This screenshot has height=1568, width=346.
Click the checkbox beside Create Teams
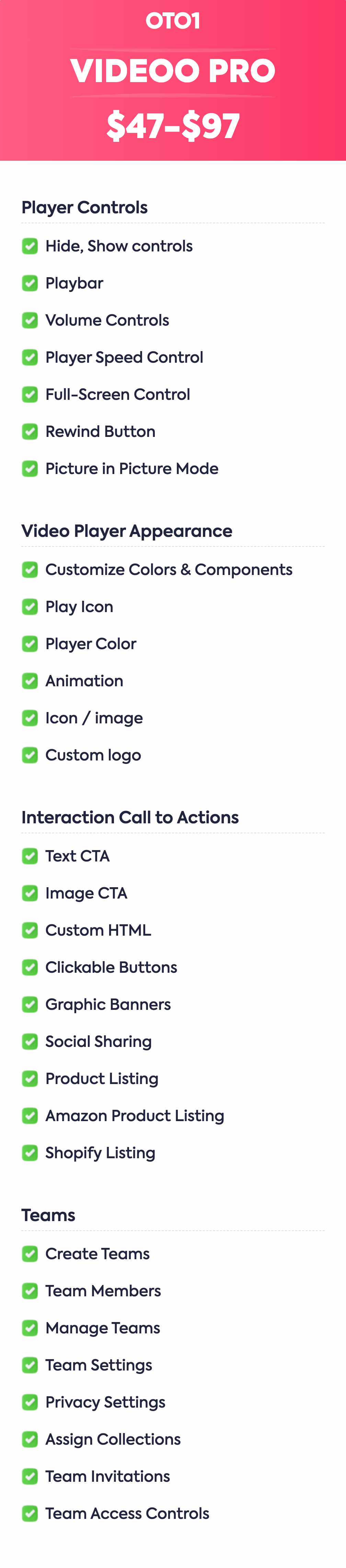pyautogui.click(x=30, y=1253)
